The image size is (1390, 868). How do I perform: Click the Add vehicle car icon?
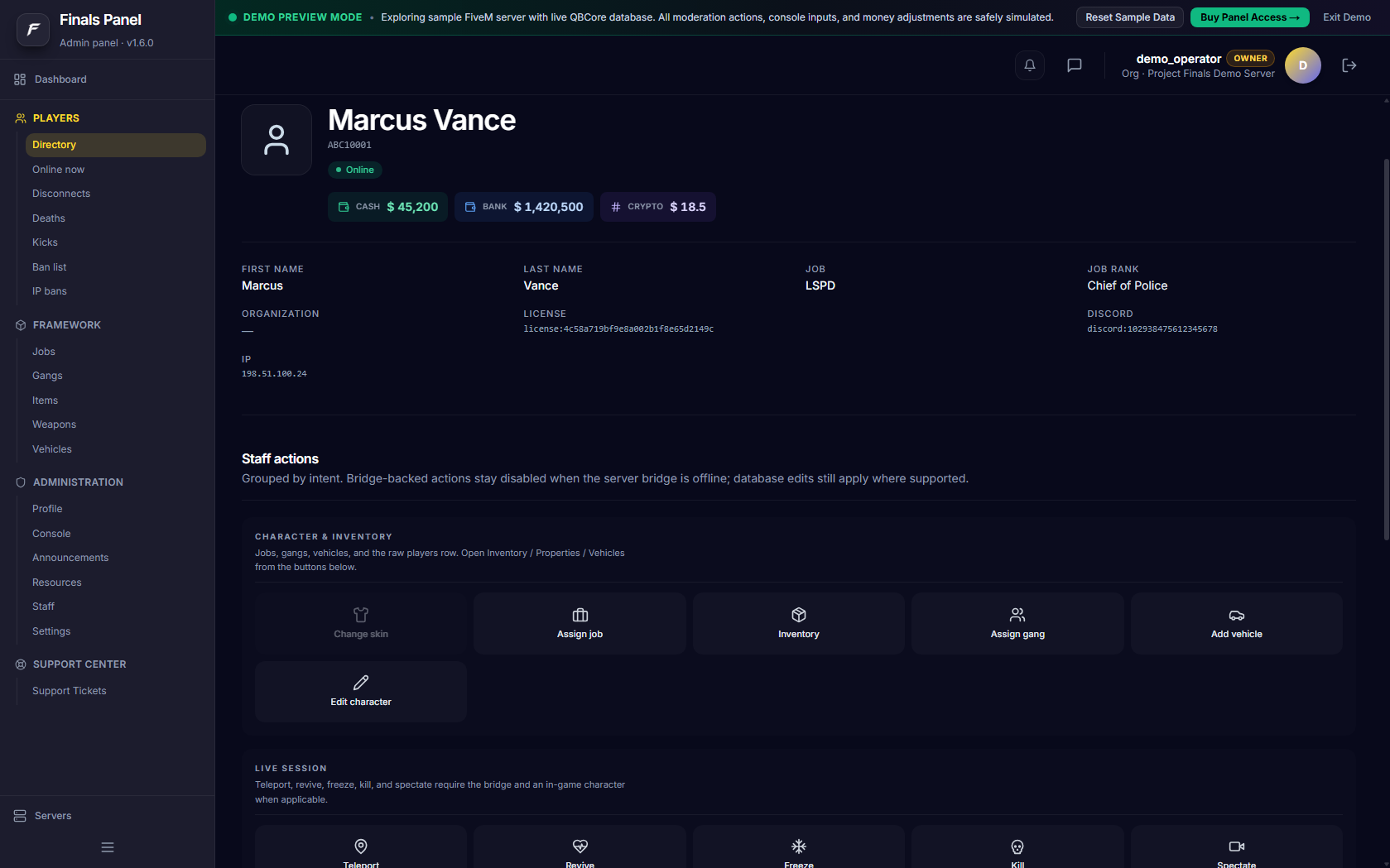[1237, 615]
